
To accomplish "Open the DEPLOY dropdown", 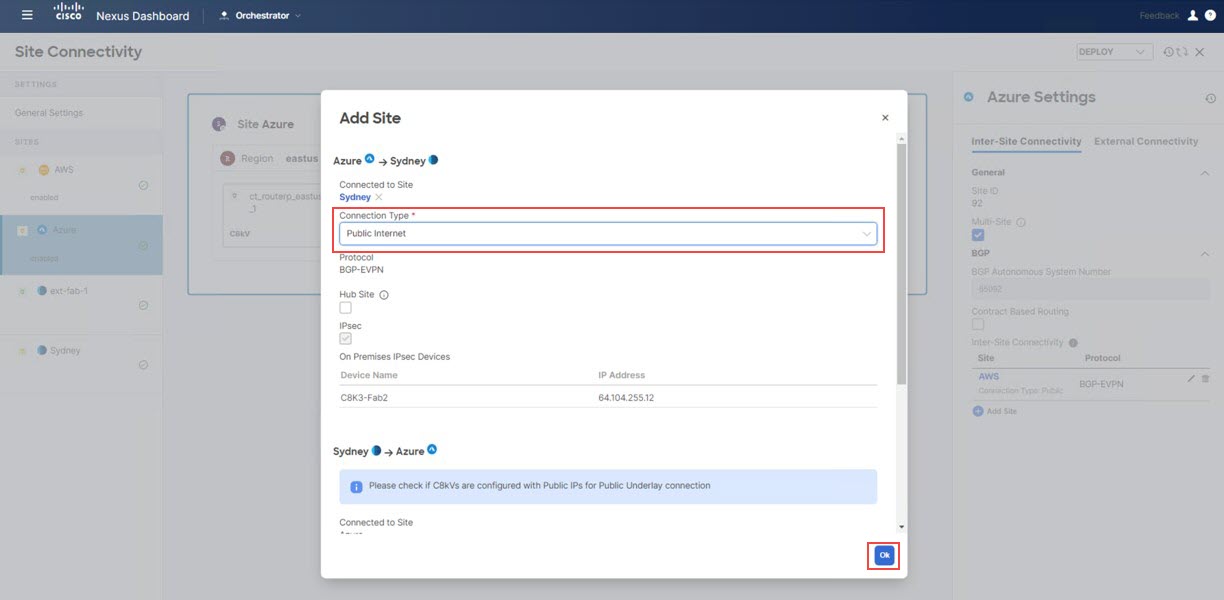I will (1115, 51).
